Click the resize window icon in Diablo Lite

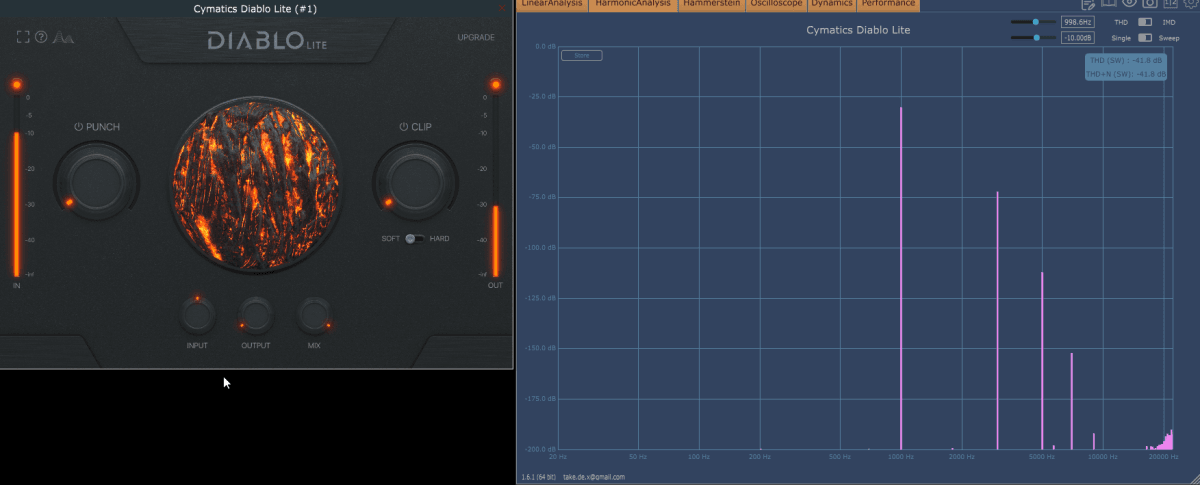click(x=23, y=38)
